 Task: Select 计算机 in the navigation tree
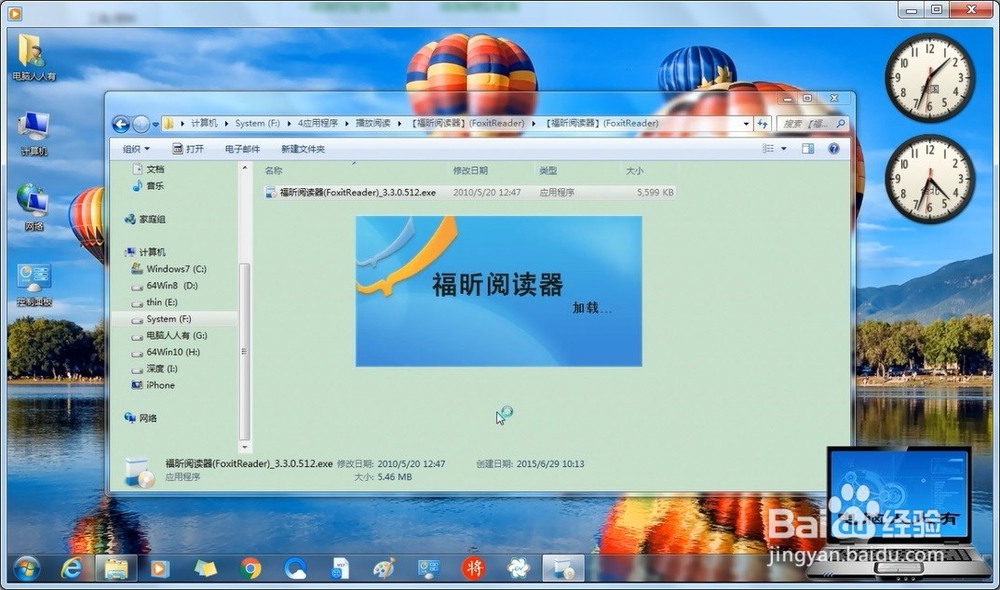coord(145,252)
